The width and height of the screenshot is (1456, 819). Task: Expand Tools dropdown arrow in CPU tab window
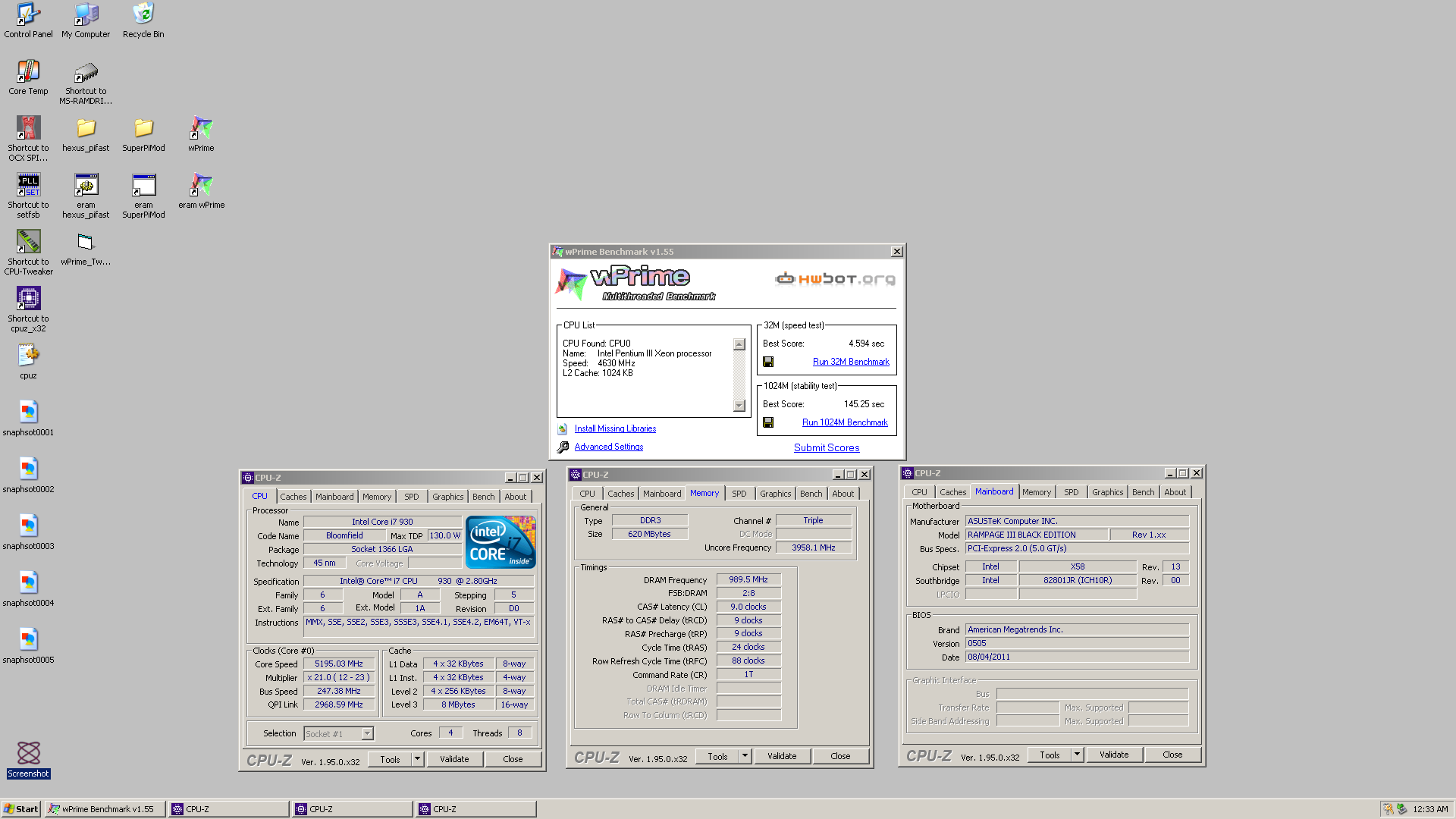[417, 759]
